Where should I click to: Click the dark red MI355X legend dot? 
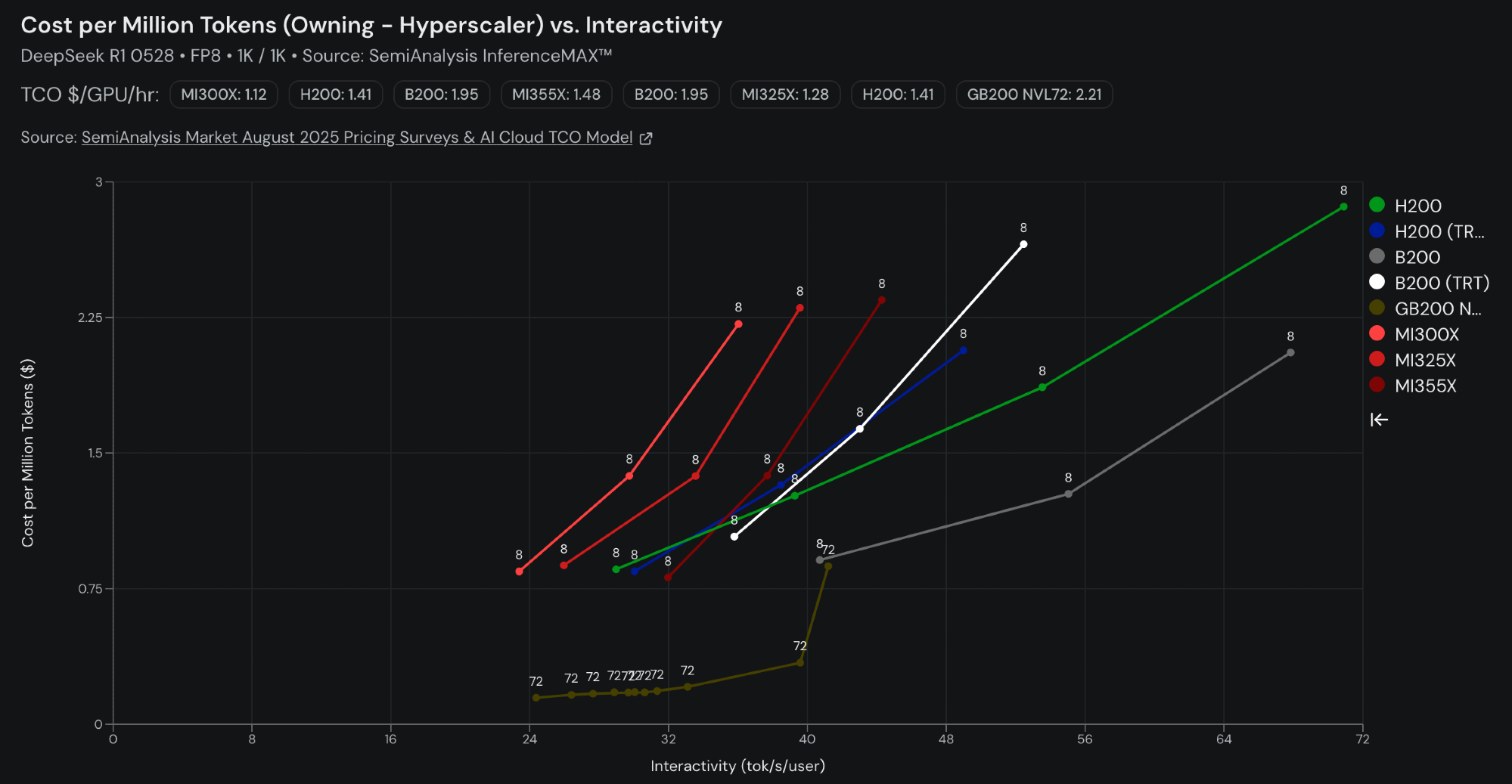coord(1377,385)
